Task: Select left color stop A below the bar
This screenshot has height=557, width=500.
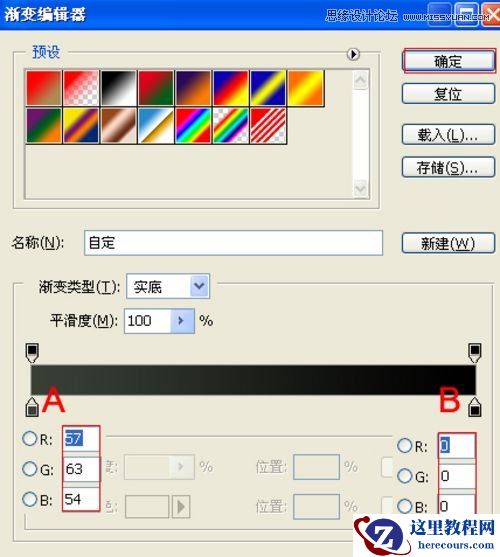Action: click(32, 407)
